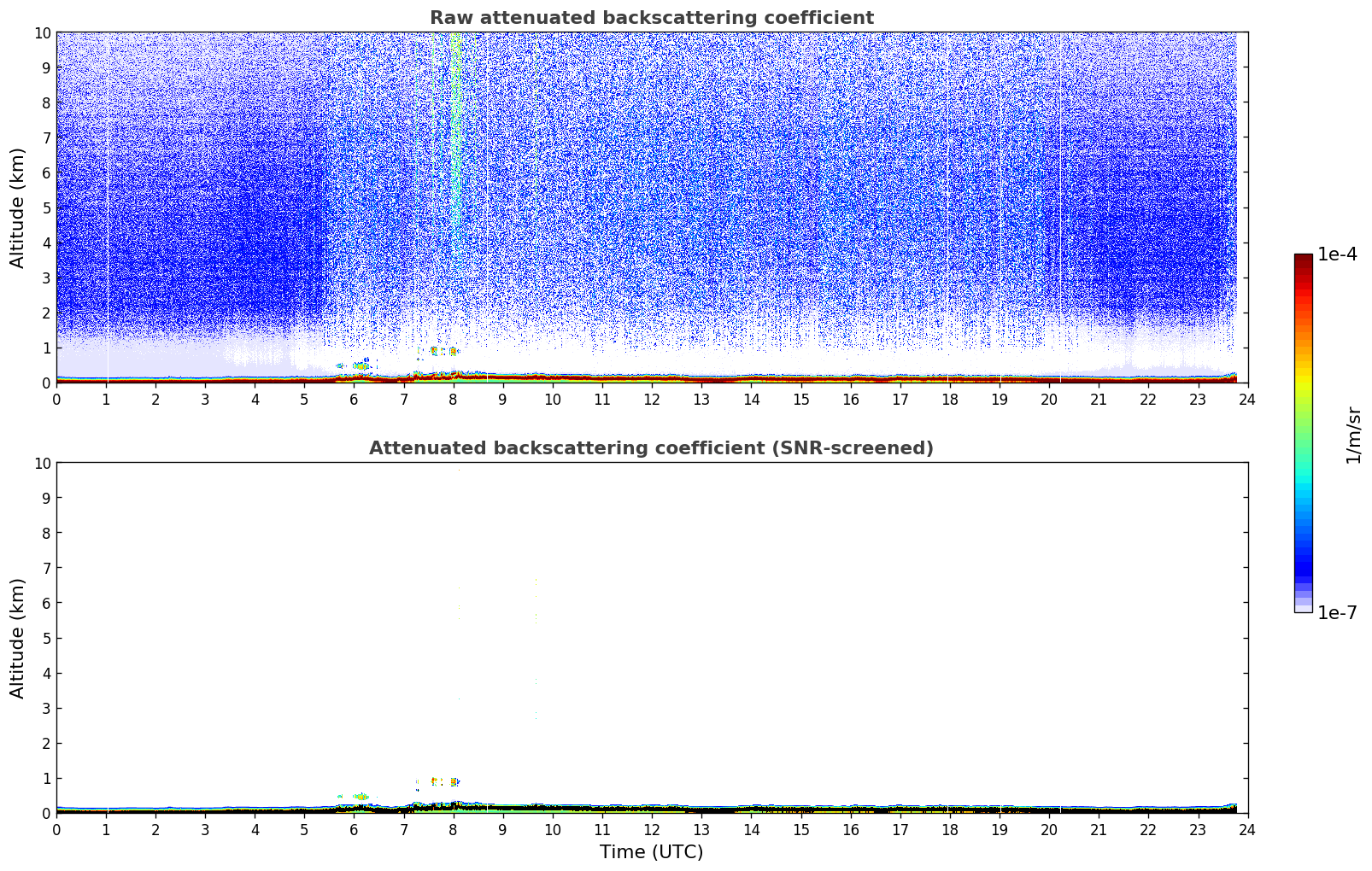Click the "Raw attenuated backscattering coefficient" title
This screenshot has height=871, width=1372.
coord(651,18)
